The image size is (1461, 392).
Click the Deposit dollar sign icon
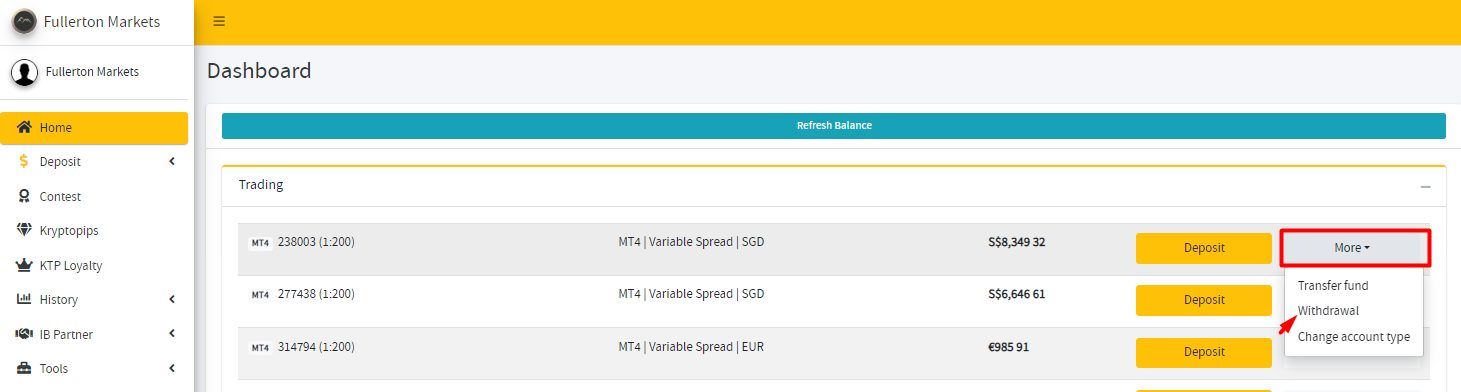pos(24,161)
